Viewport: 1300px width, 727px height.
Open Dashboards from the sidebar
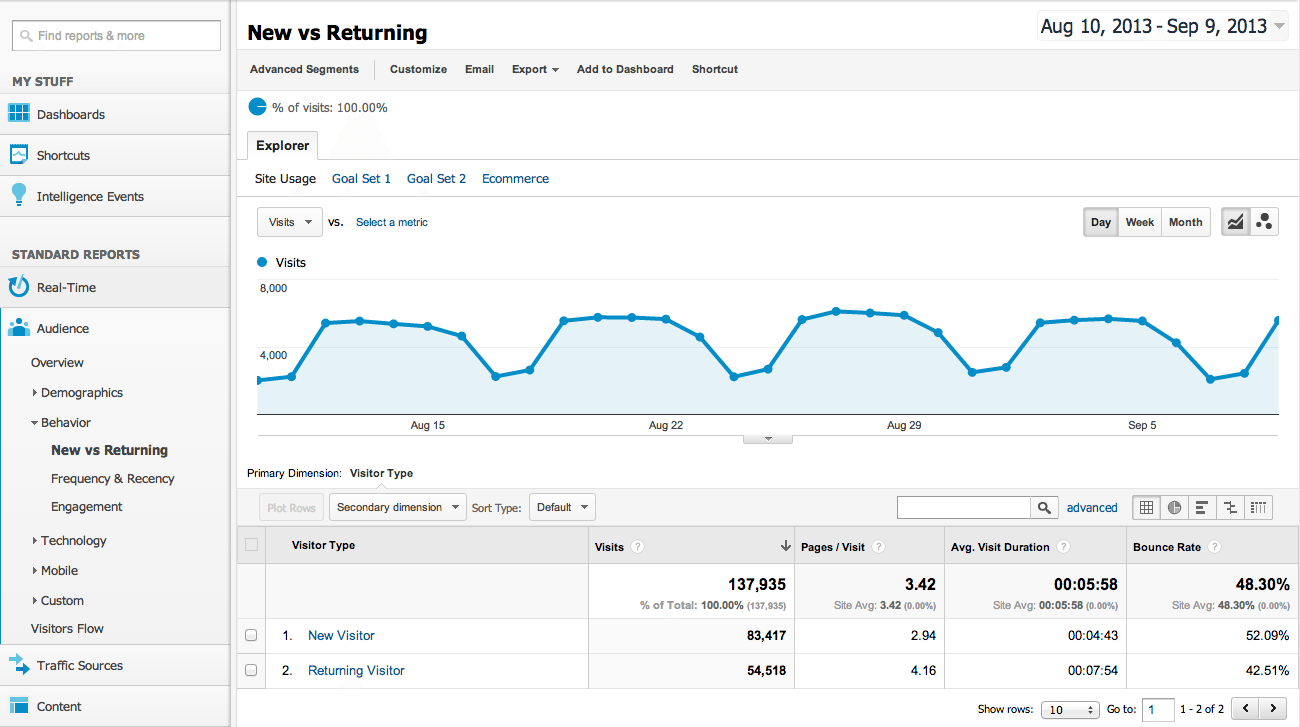click(x=70, y=114)
